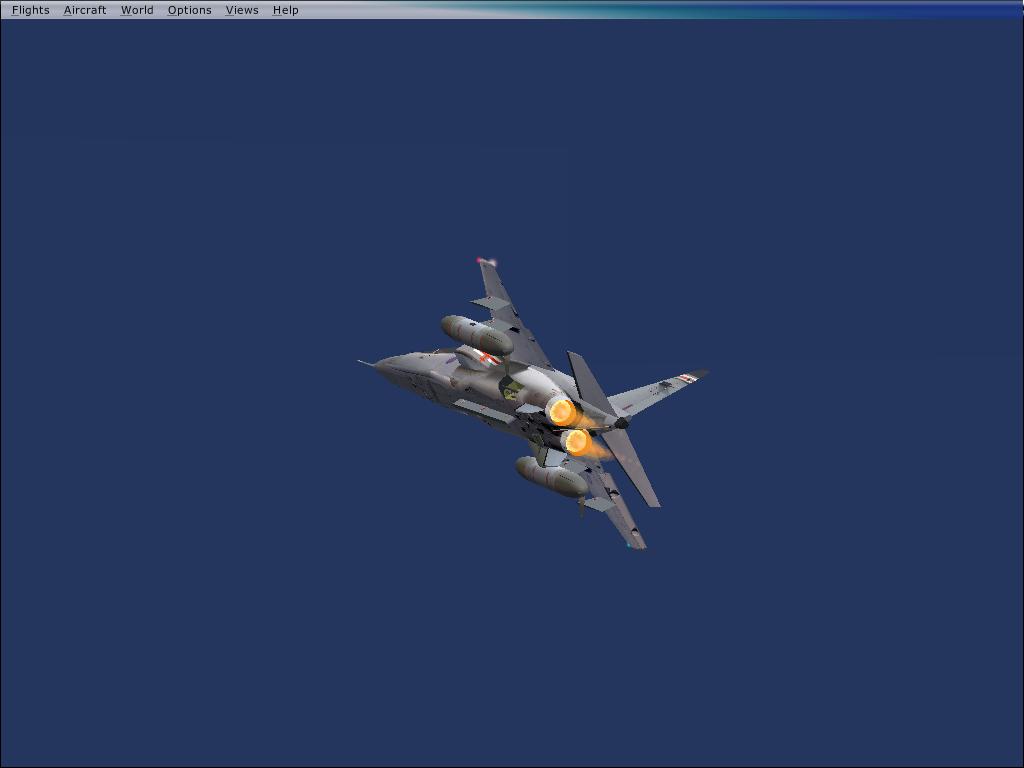Open the Help menu
The image size is (1024, 768).
[285, 10]
